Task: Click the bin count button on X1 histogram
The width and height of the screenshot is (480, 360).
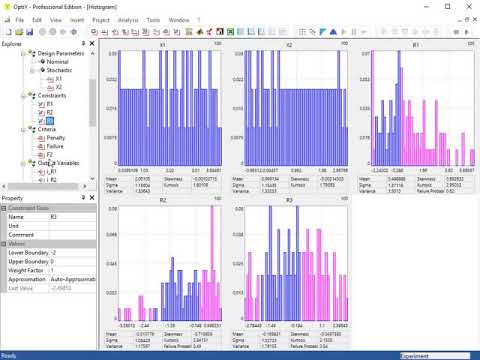Action: (218, 44)
